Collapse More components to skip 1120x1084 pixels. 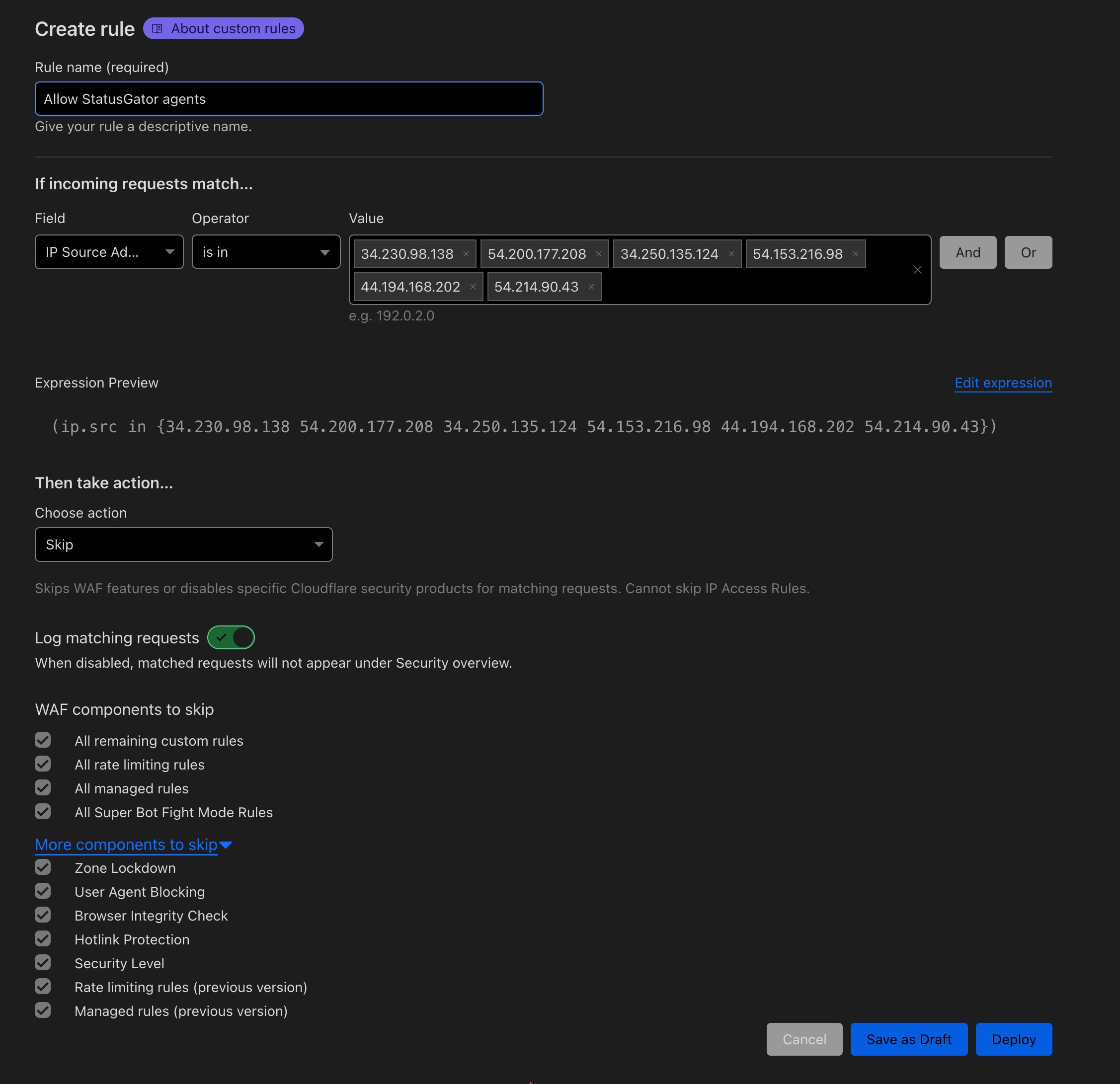(x=133, y=845)
